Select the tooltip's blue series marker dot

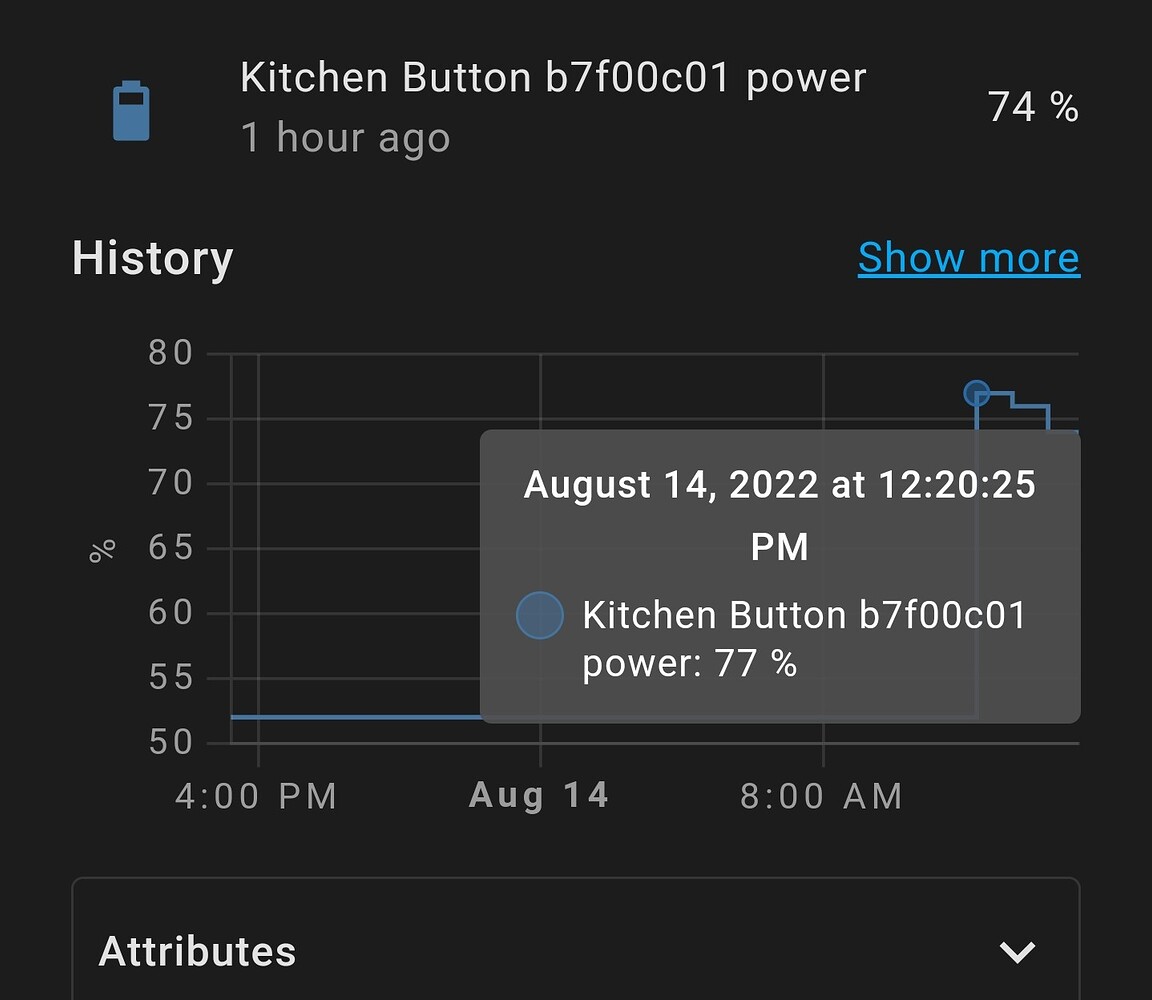point(540,615)
